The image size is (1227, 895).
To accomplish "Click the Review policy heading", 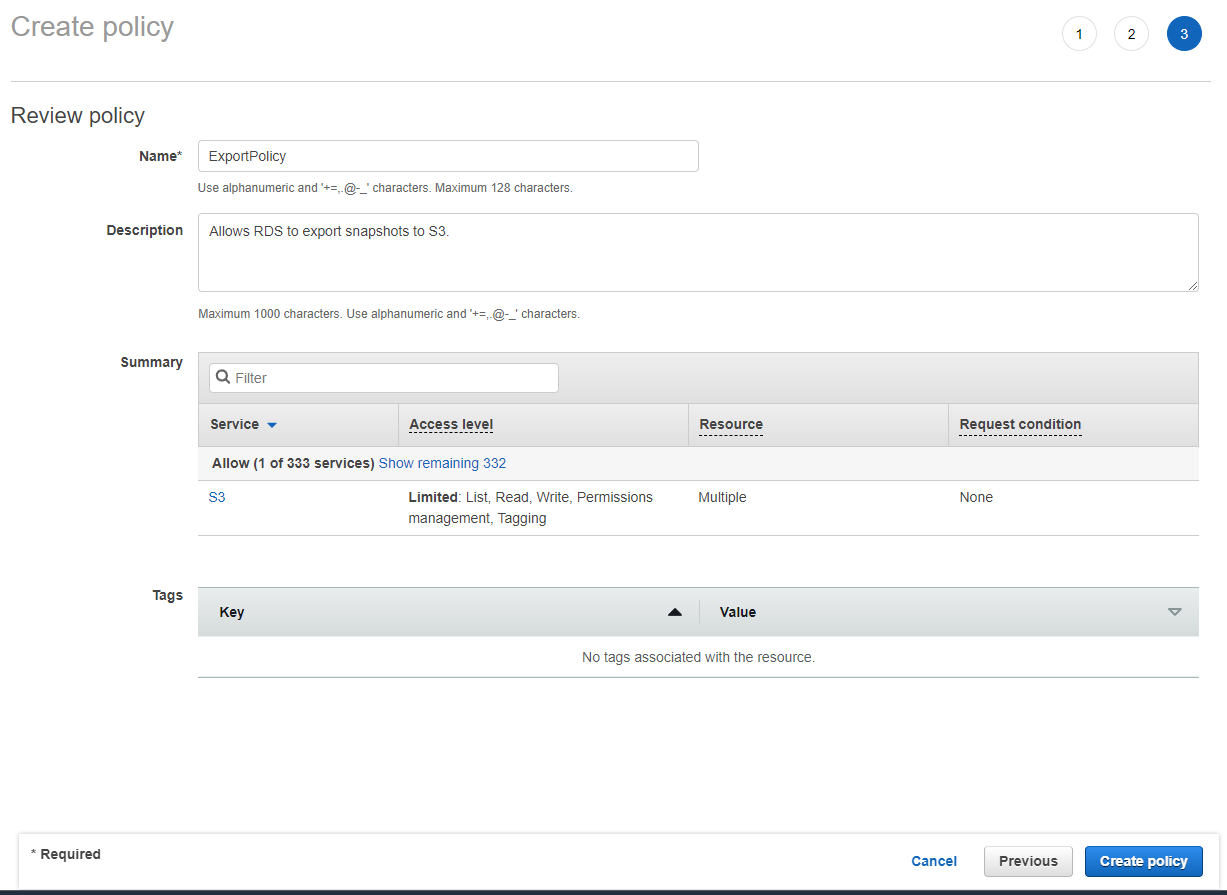I will pyautogui.click(x=78, y=116).
